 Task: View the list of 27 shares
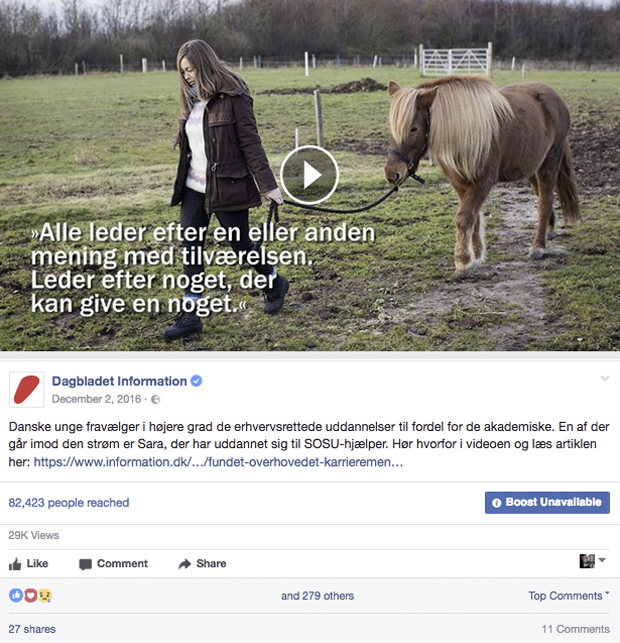pos(32,629)
